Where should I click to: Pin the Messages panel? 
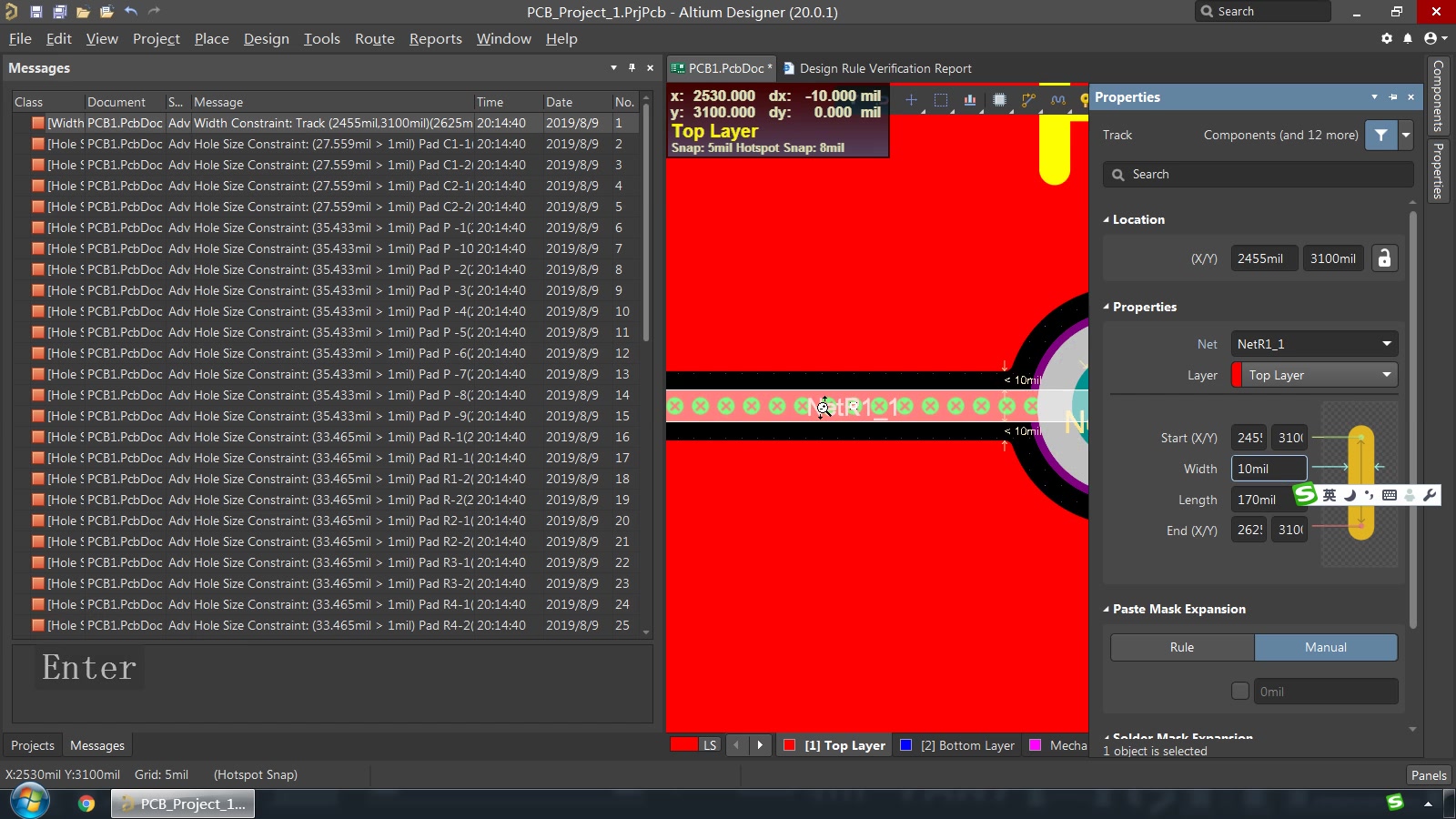[632, 68]
